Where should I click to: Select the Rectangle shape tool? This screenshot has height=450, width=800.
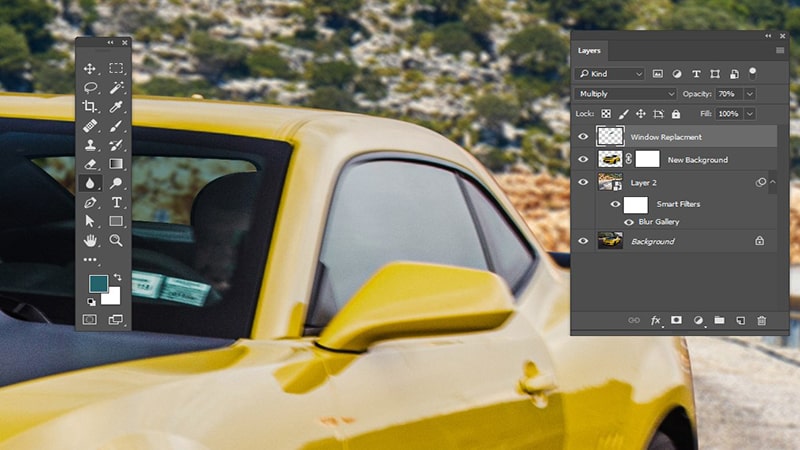click(x=116, y=221)
